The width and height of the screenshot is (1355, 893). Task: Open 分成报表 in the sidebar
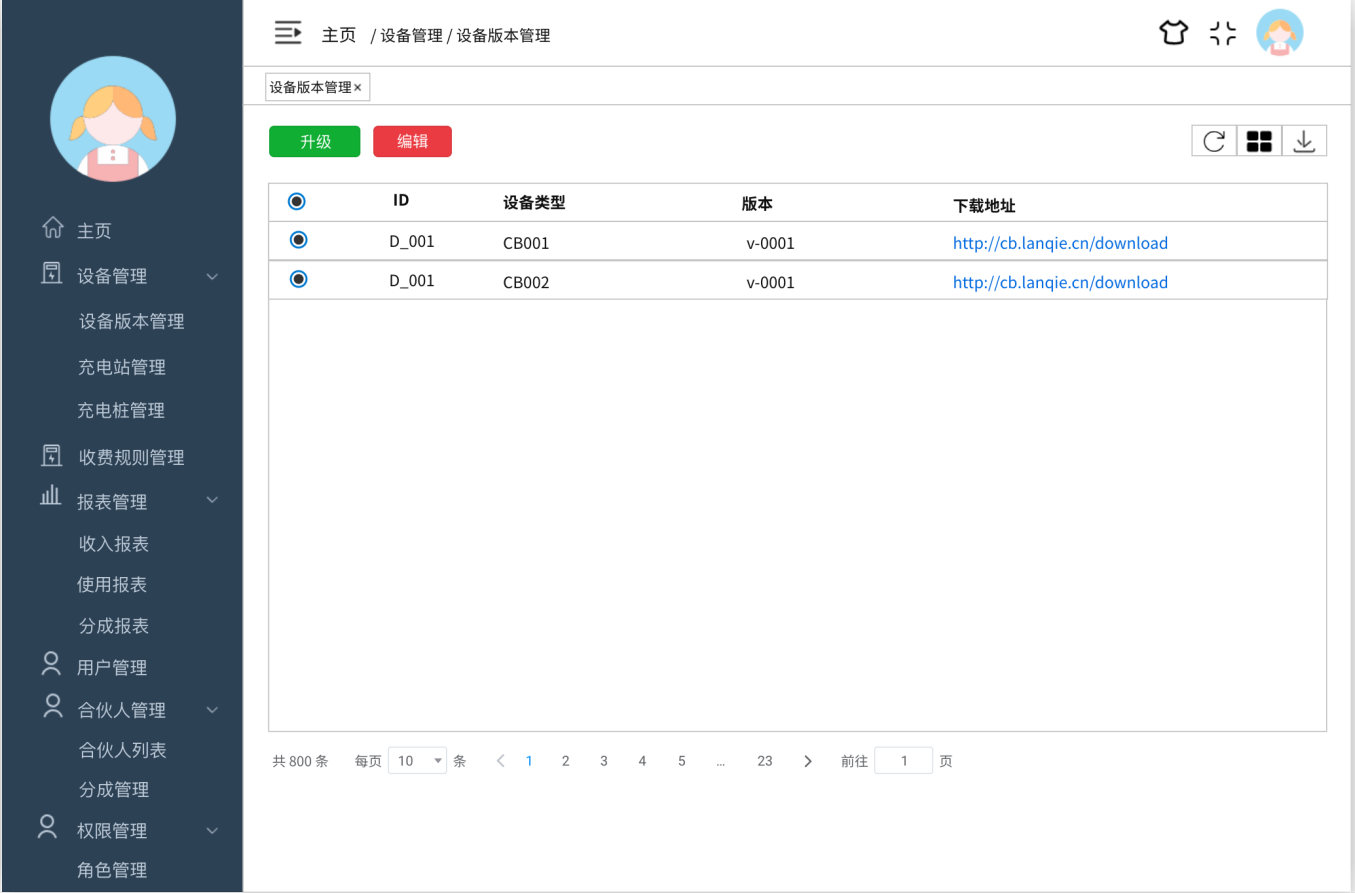114,626
